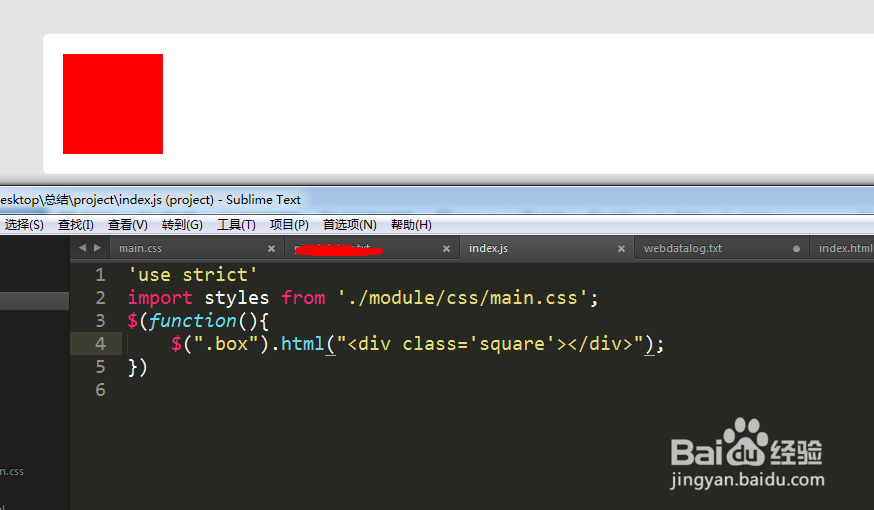
Task: Click line number 5 in gutter
Action: 100,367
